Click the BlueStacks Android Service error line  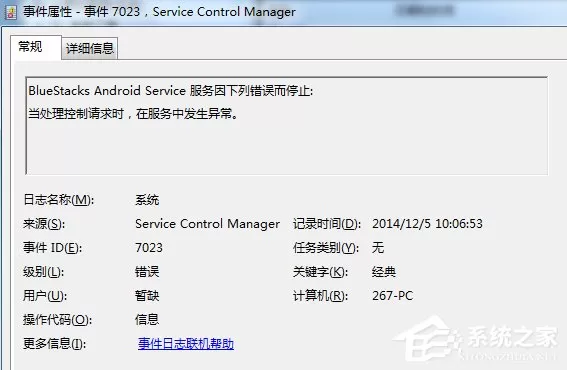coord(171,90)
